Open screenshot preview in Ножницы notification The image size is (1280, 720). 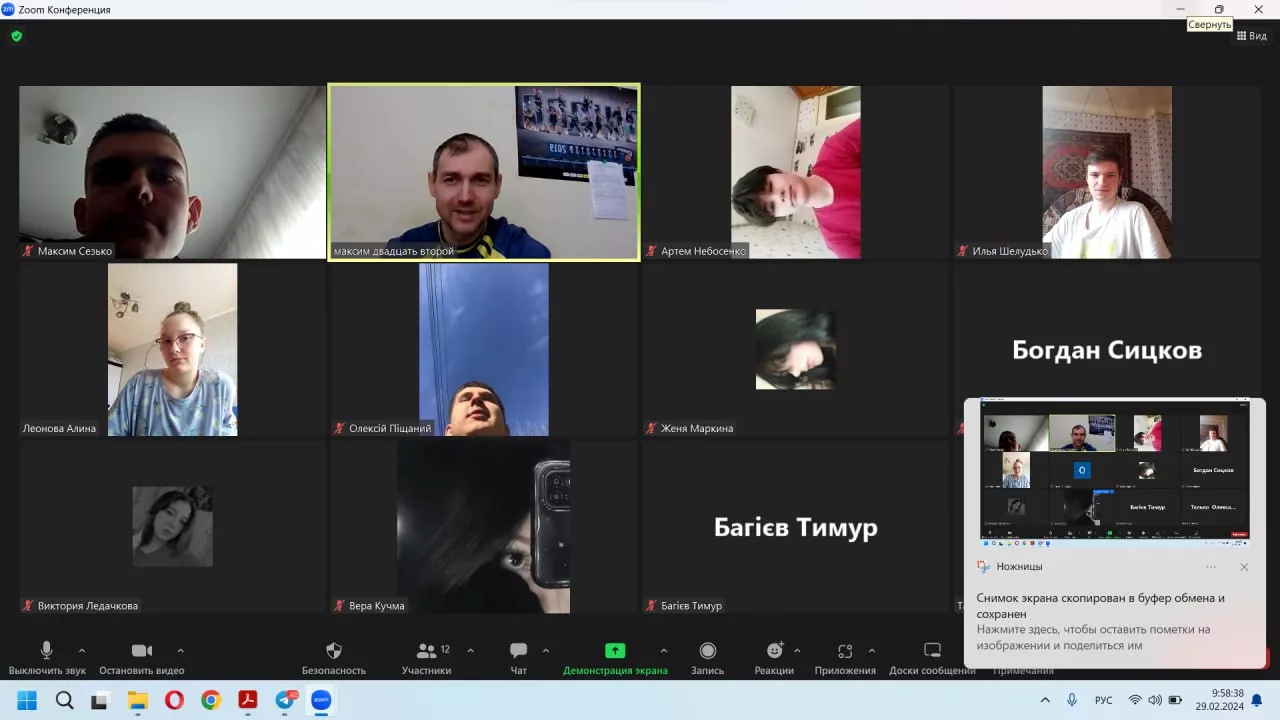[x=1115, y=473]
